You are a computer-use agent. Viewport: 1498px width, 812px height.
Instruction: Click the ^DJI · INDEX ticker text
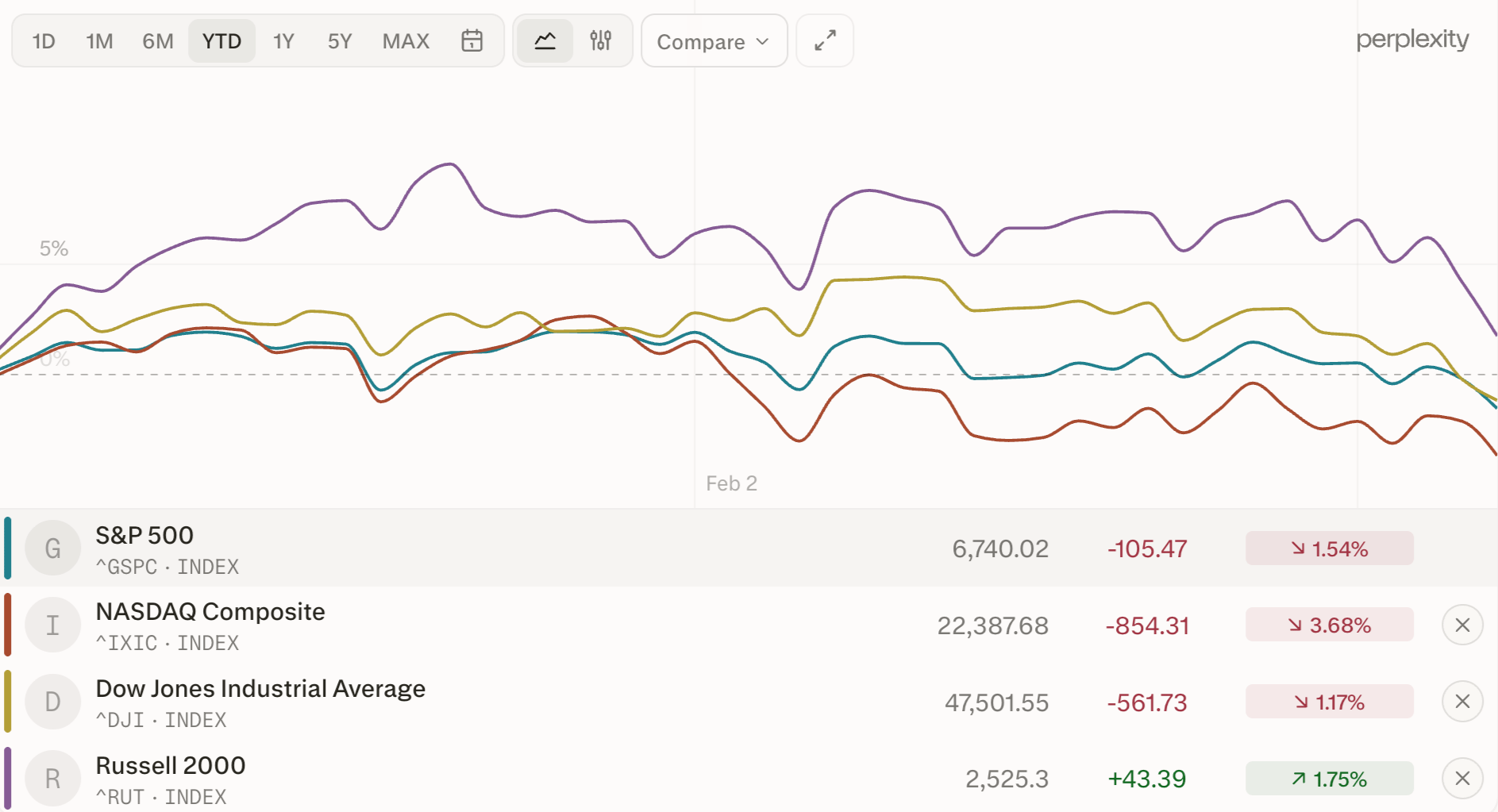161,720
